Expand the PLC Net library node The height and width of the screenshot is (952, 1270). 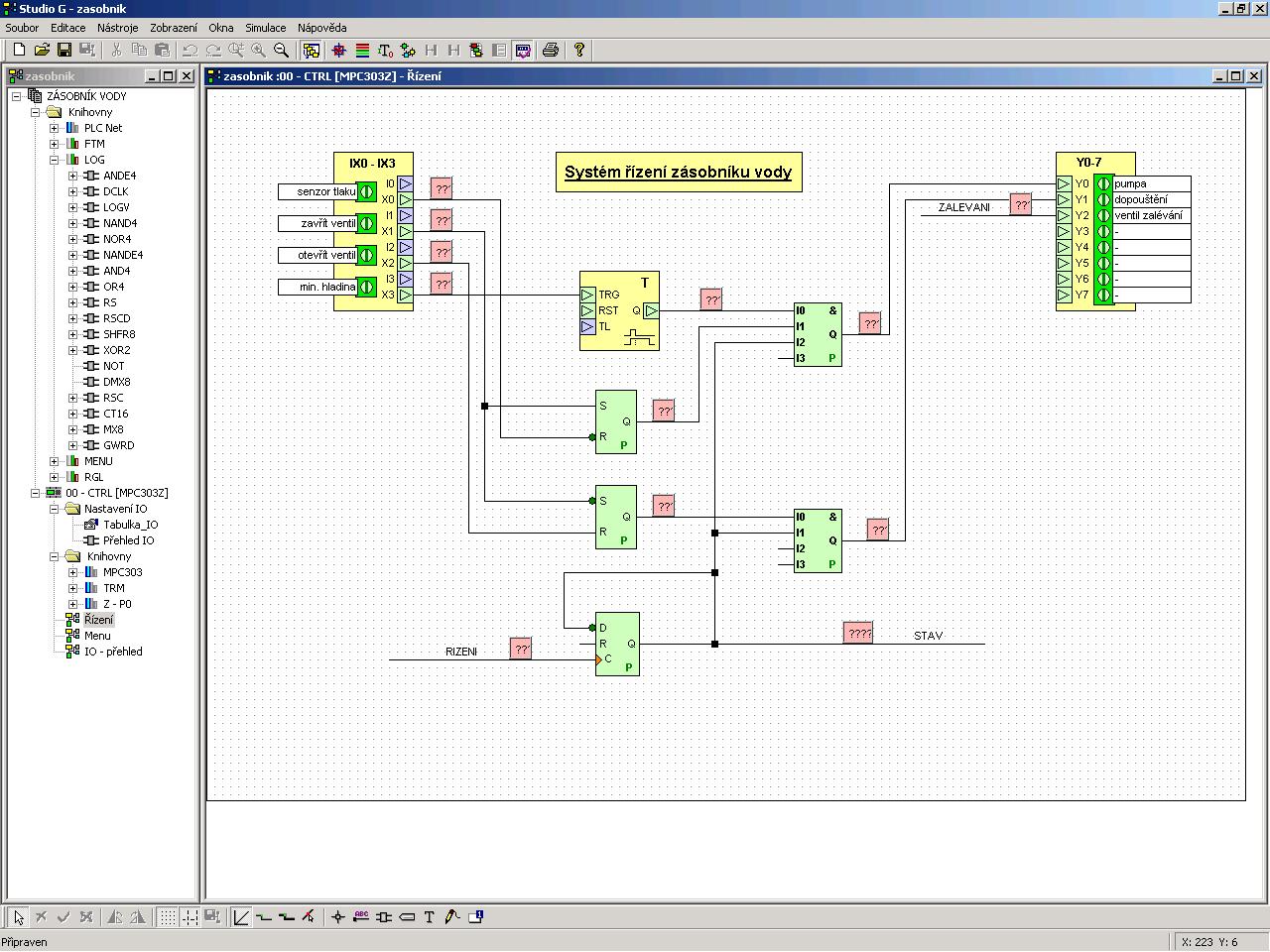55,128
